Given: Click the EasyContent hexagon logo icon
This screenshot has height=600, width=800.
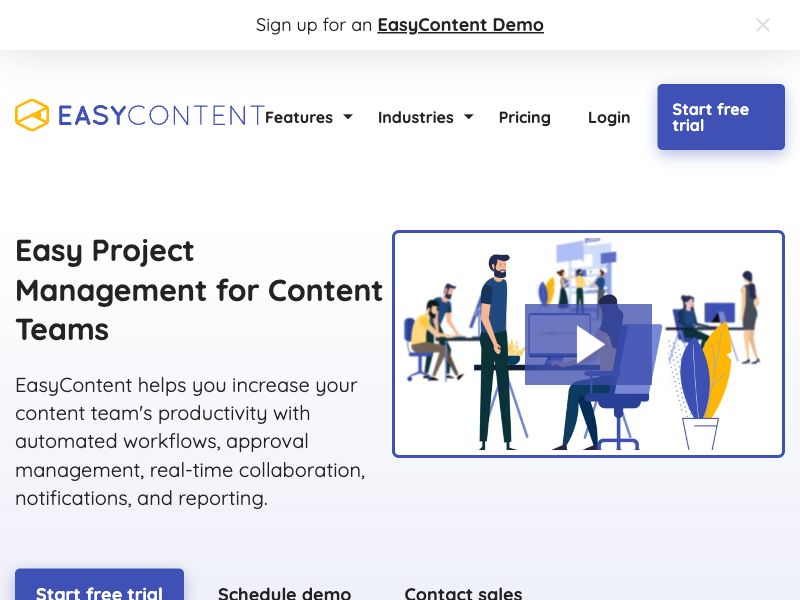Looking at the screenshot, I should click(x=32, y=115).
